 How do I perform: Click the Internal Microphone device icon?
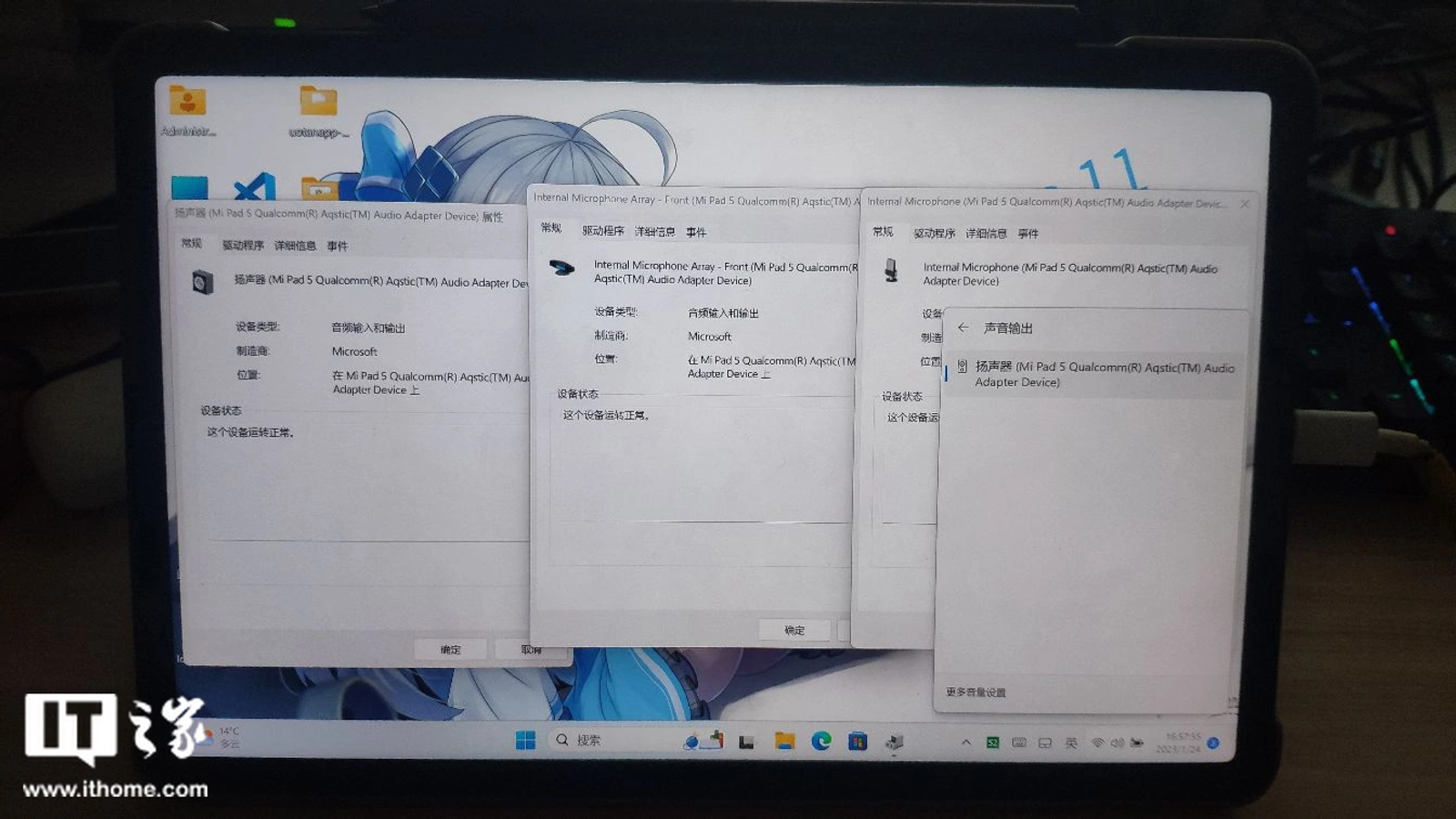892,270
